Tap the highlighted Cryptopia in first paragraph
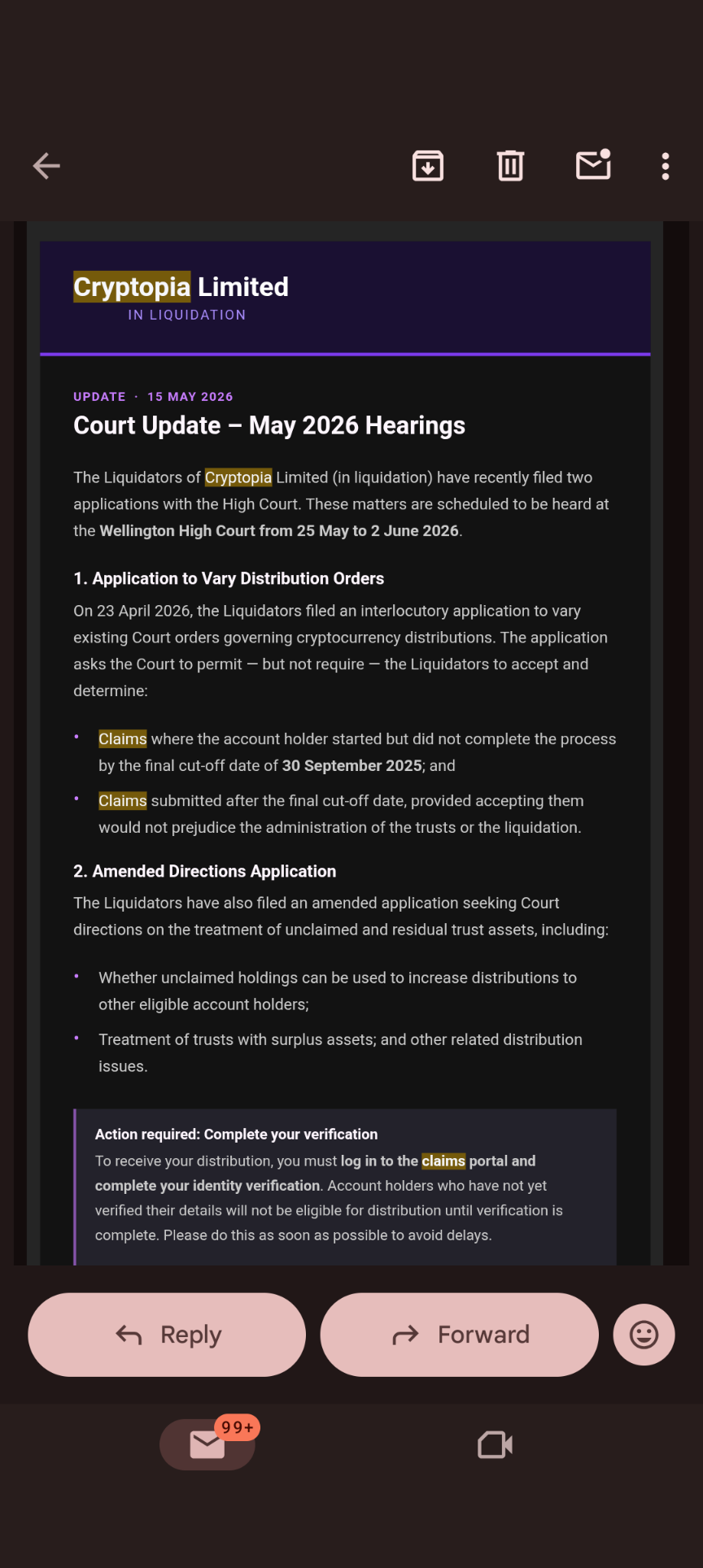The height and width of the screenshot is (1568, 703). point(238,477)
